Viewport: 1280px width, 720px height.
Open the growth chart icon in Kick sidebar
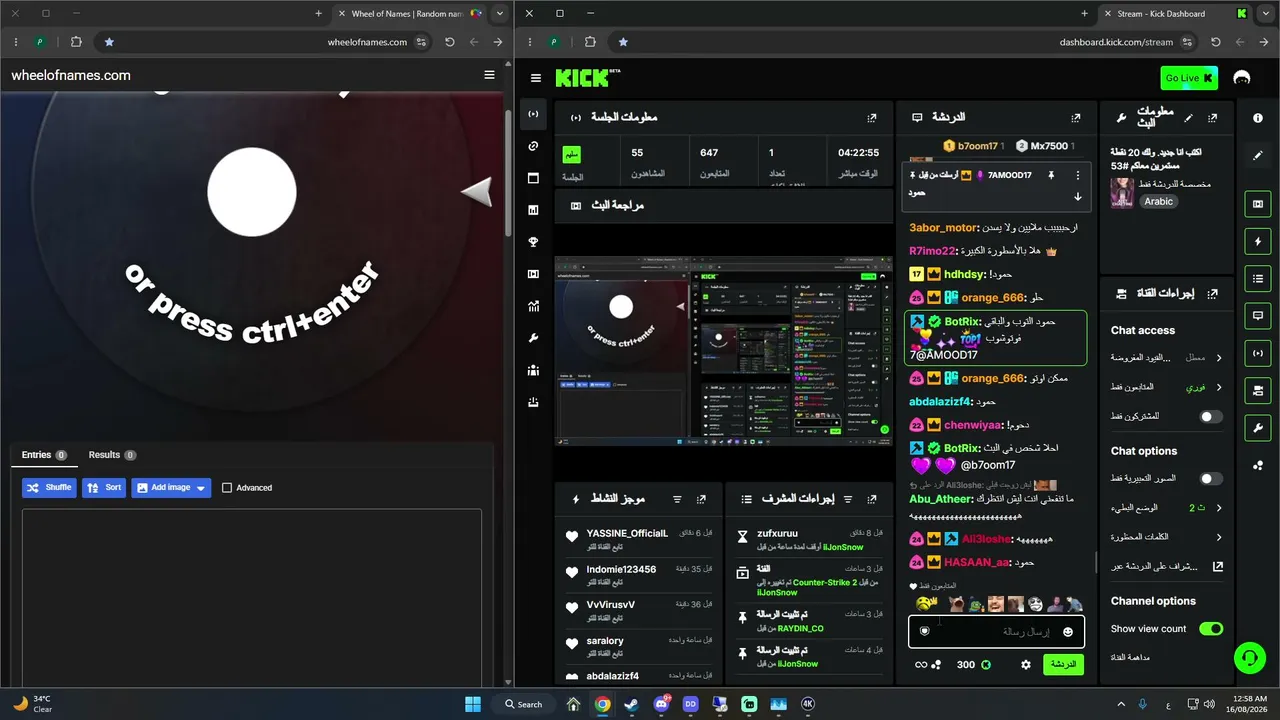tap(533, 306)
